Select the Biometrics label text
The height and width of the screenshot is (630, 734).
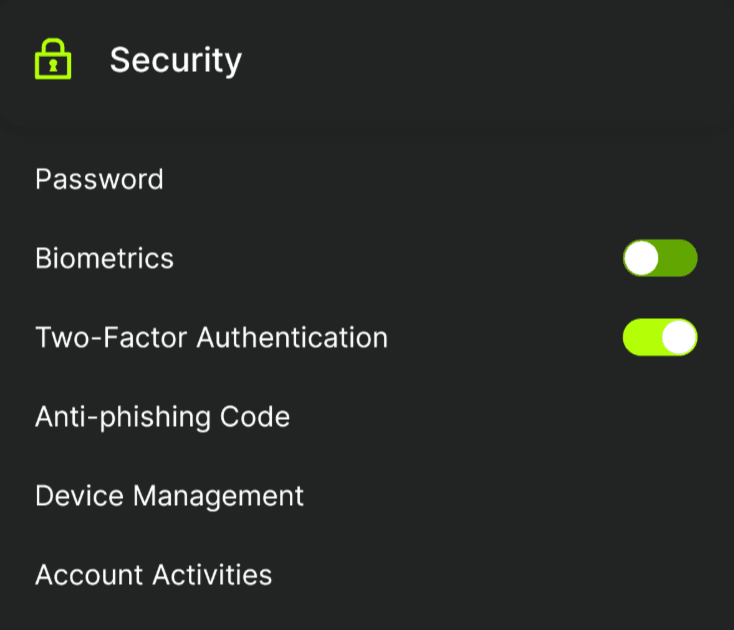click(104, 258)
